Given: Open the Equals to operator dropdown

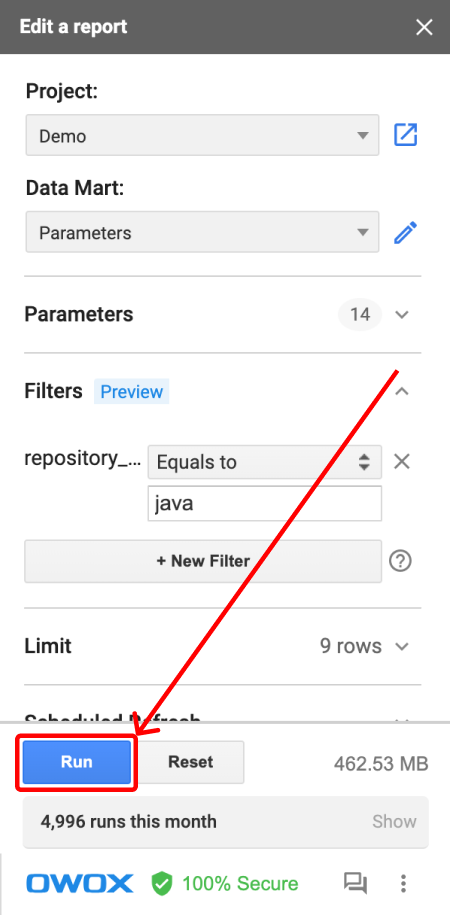Looking at the screenshot, I should (264, 462).
